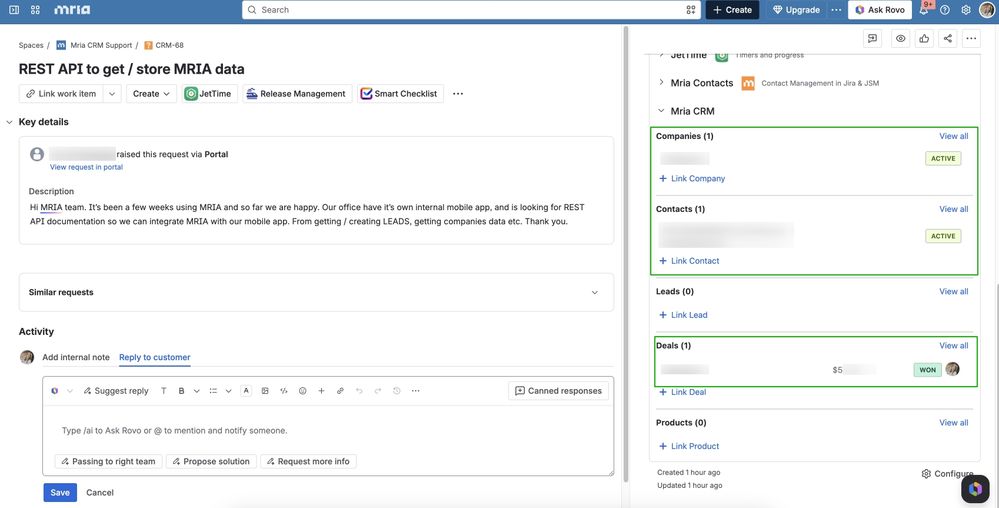Open more options ellipsis beside Upgrade
The height and width of the screenshot is (508, 999).
click(836, 10)
